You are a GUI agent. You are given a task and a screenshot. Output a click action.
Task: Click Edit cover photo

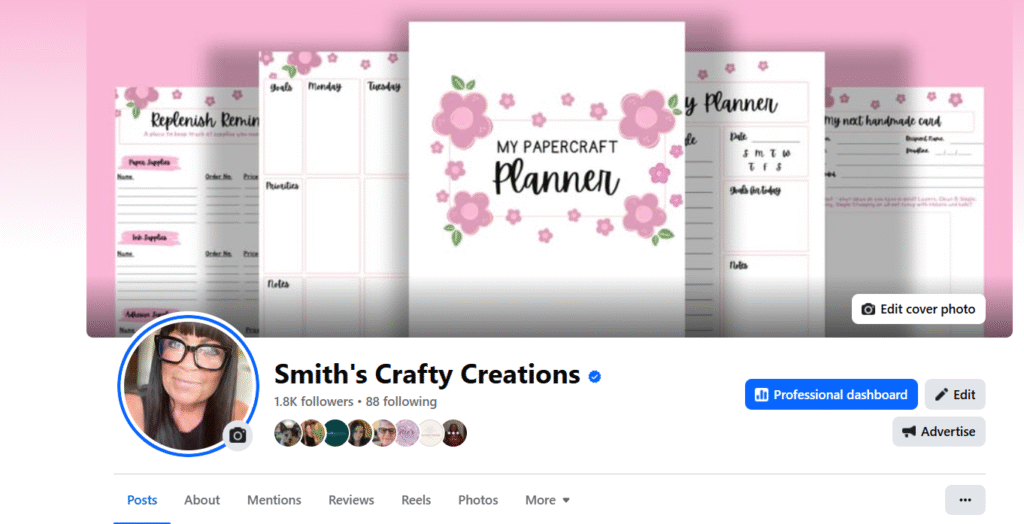[918, 309]
